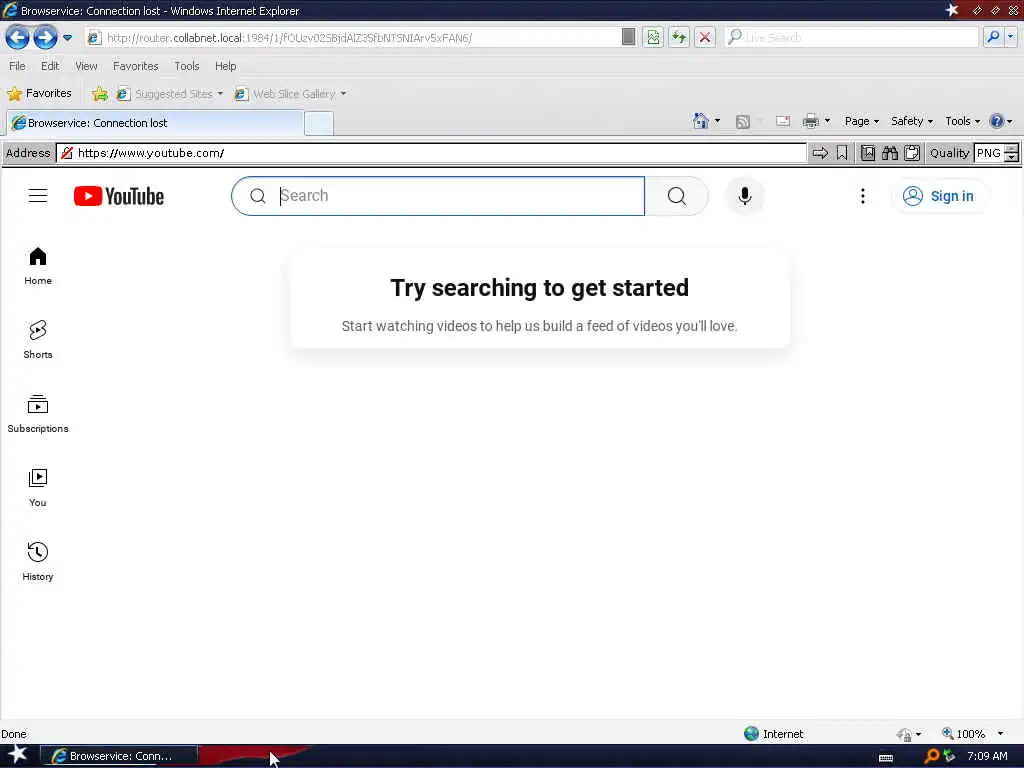Open the recent pages dropdown arrow
Screen dimensions: 1024x768
click(x=67, y=38)
